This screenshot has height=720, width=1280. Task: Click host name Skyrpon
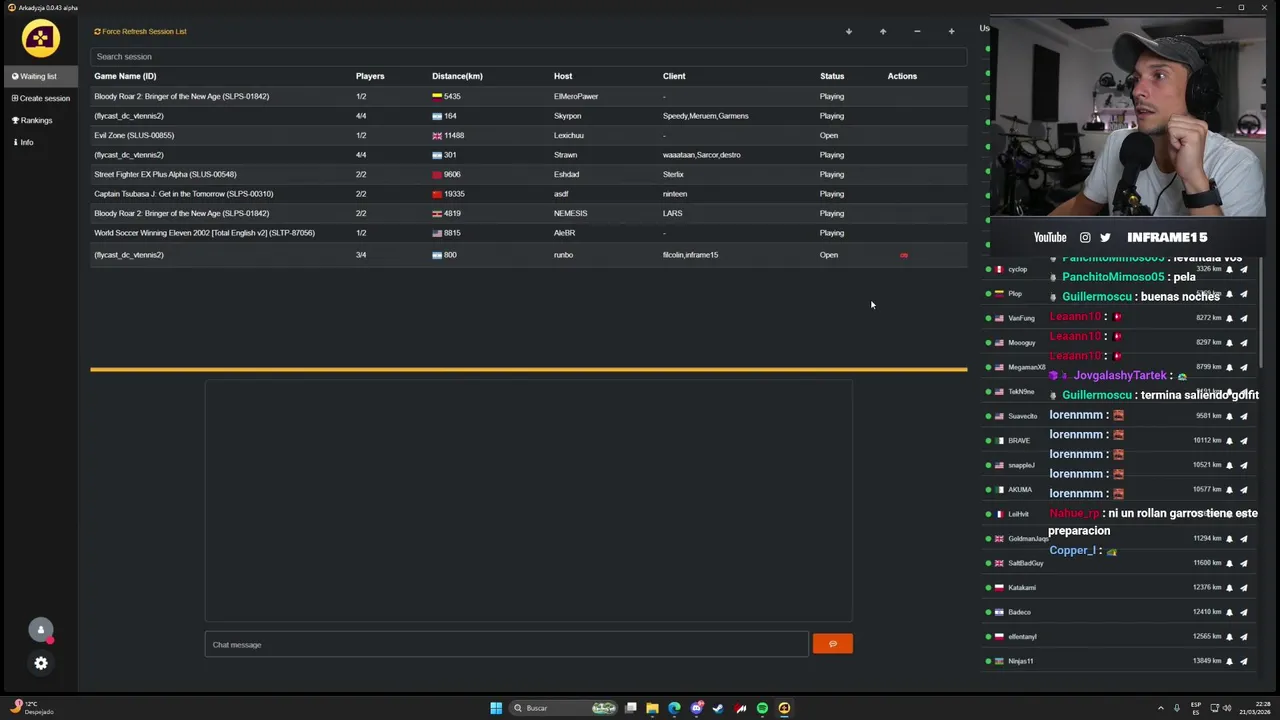pyautogui.click(x=567, y=116)
